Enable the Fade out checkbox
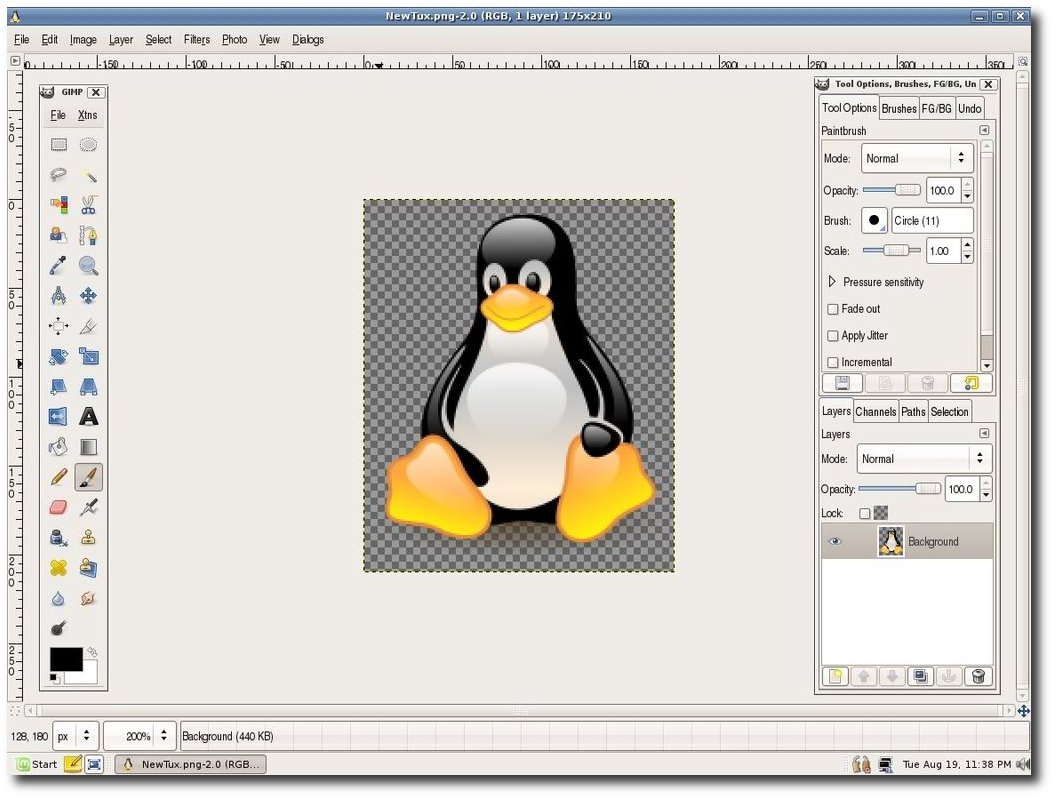Viewport: 1054px width, 798px height. pos(833,309)
